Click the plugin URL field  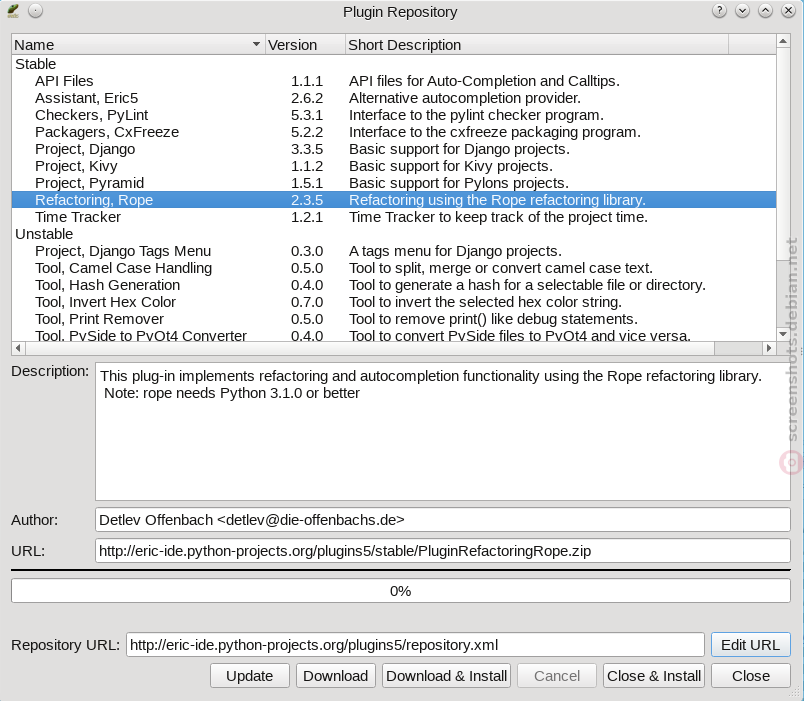[x=443, y=551]
